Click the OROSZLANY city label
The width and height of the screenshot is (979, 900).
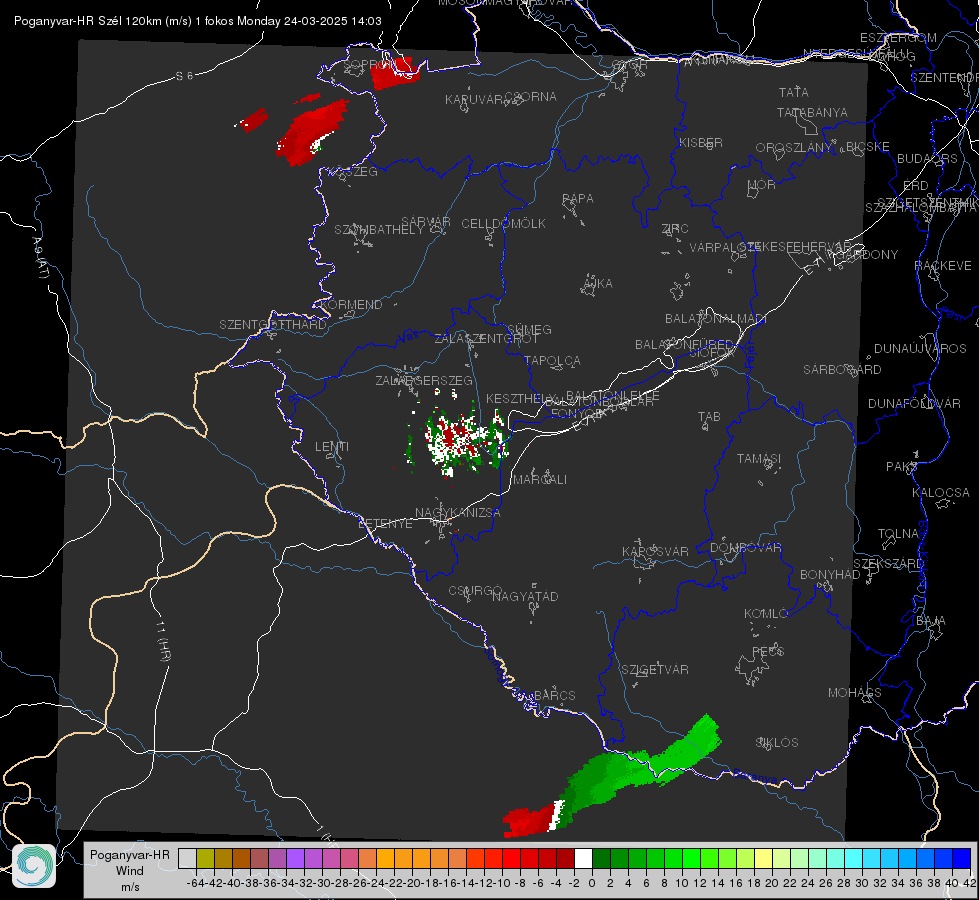(x=794, y=148)
